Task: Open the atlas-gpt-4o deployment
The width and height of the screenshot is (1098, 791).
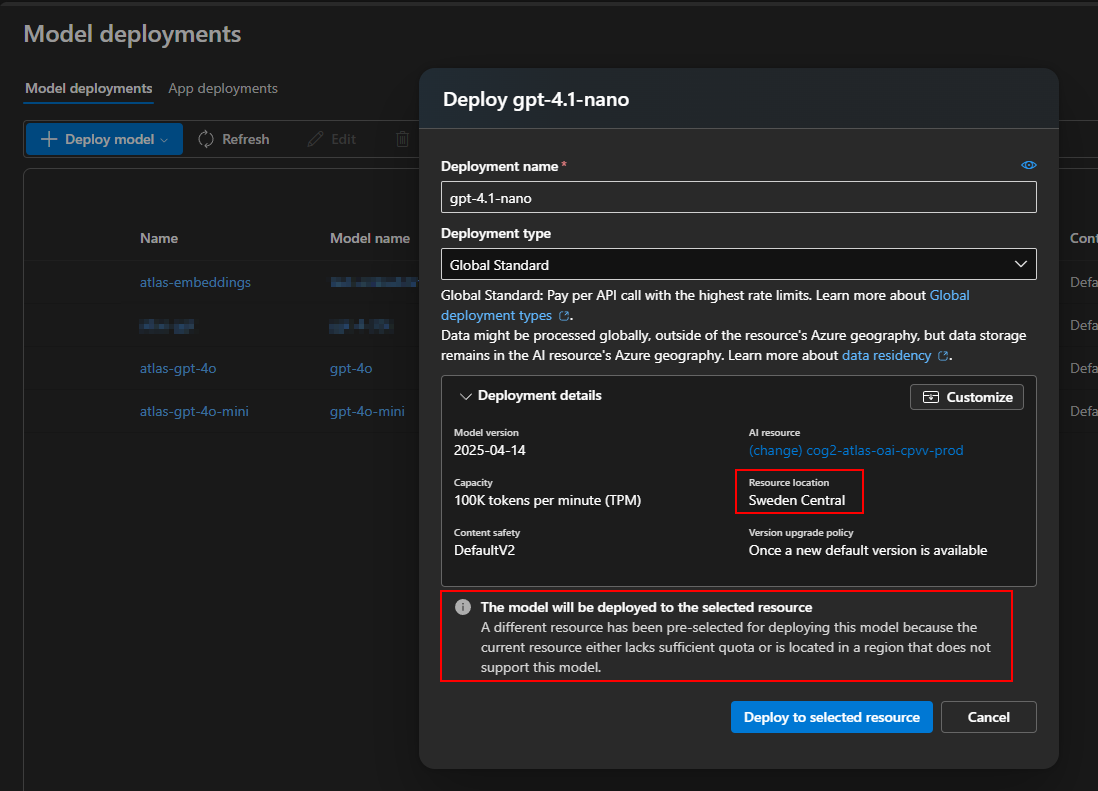Action: [x=178, y=368]
